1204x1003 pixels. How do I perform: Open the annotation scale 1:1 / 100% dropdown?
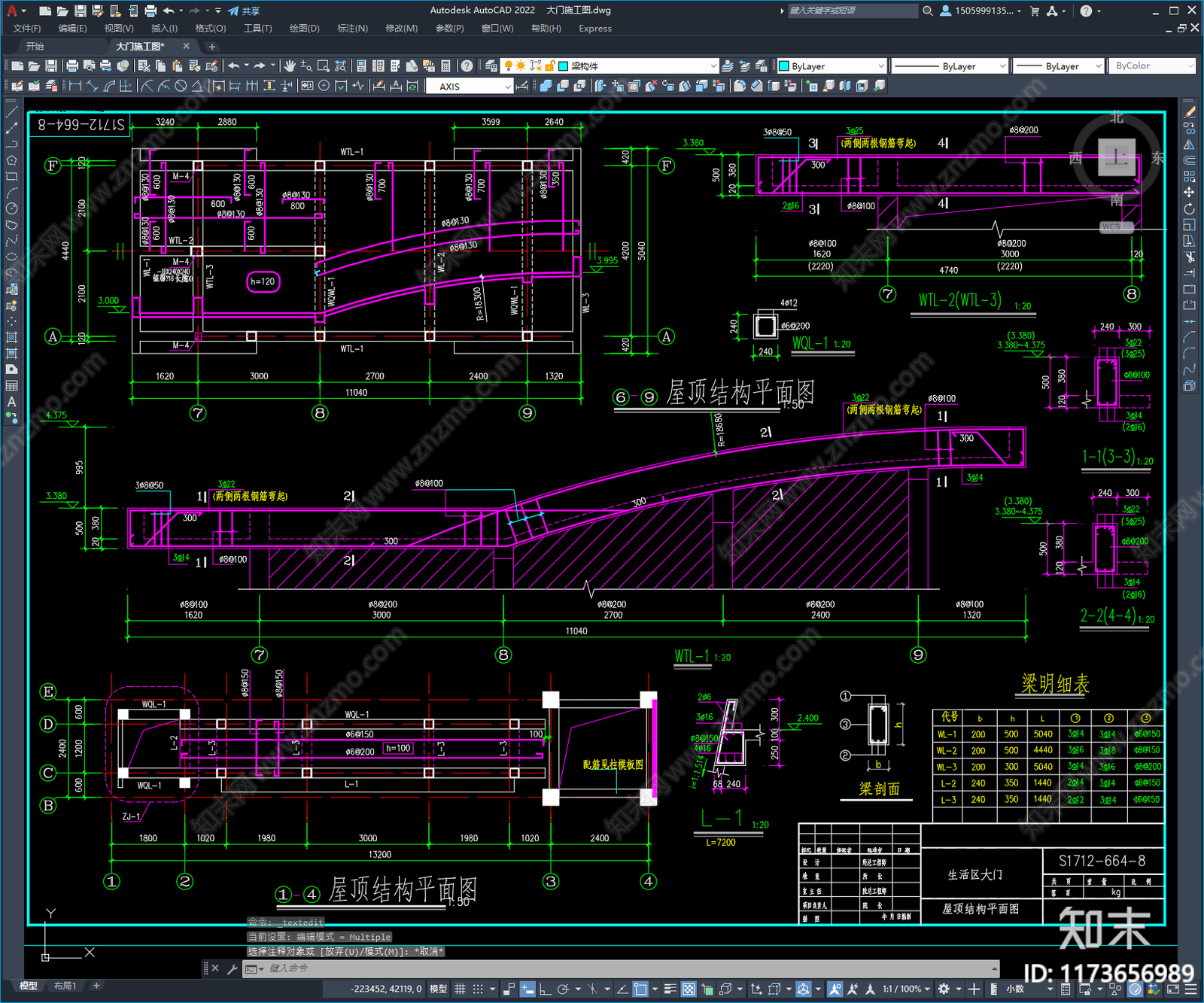tap(906, 989)
